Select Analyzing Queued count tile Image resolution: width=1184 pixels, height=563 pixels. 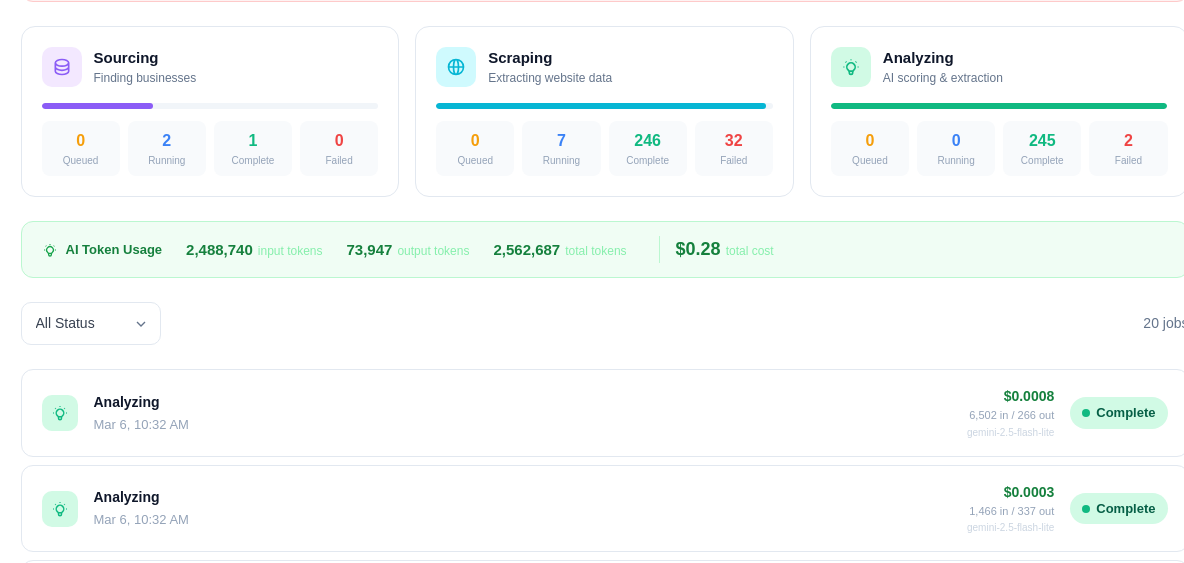click(870, 149)
